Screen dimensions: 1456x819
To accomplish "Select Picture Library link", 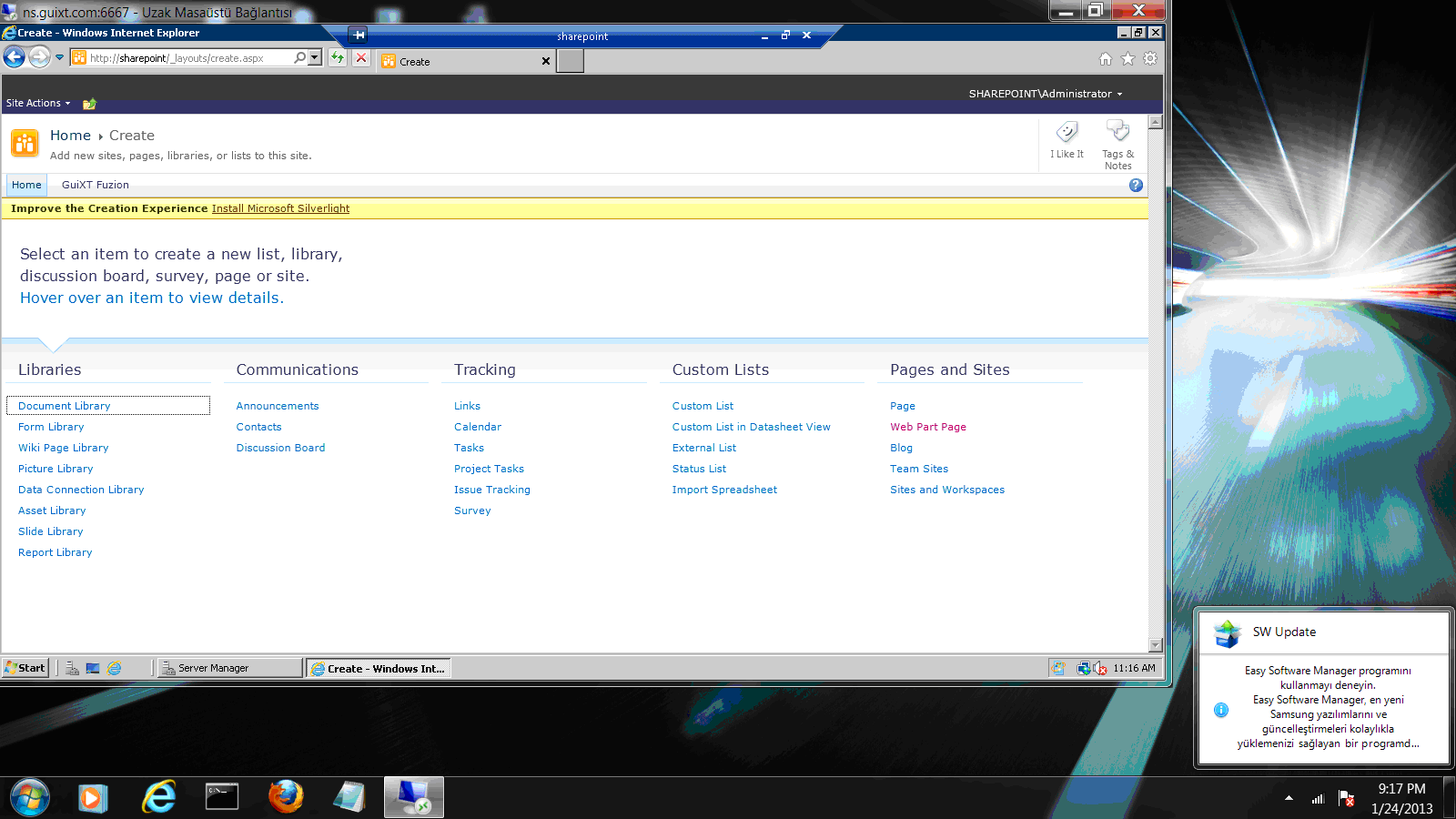I will coord(56,469).
